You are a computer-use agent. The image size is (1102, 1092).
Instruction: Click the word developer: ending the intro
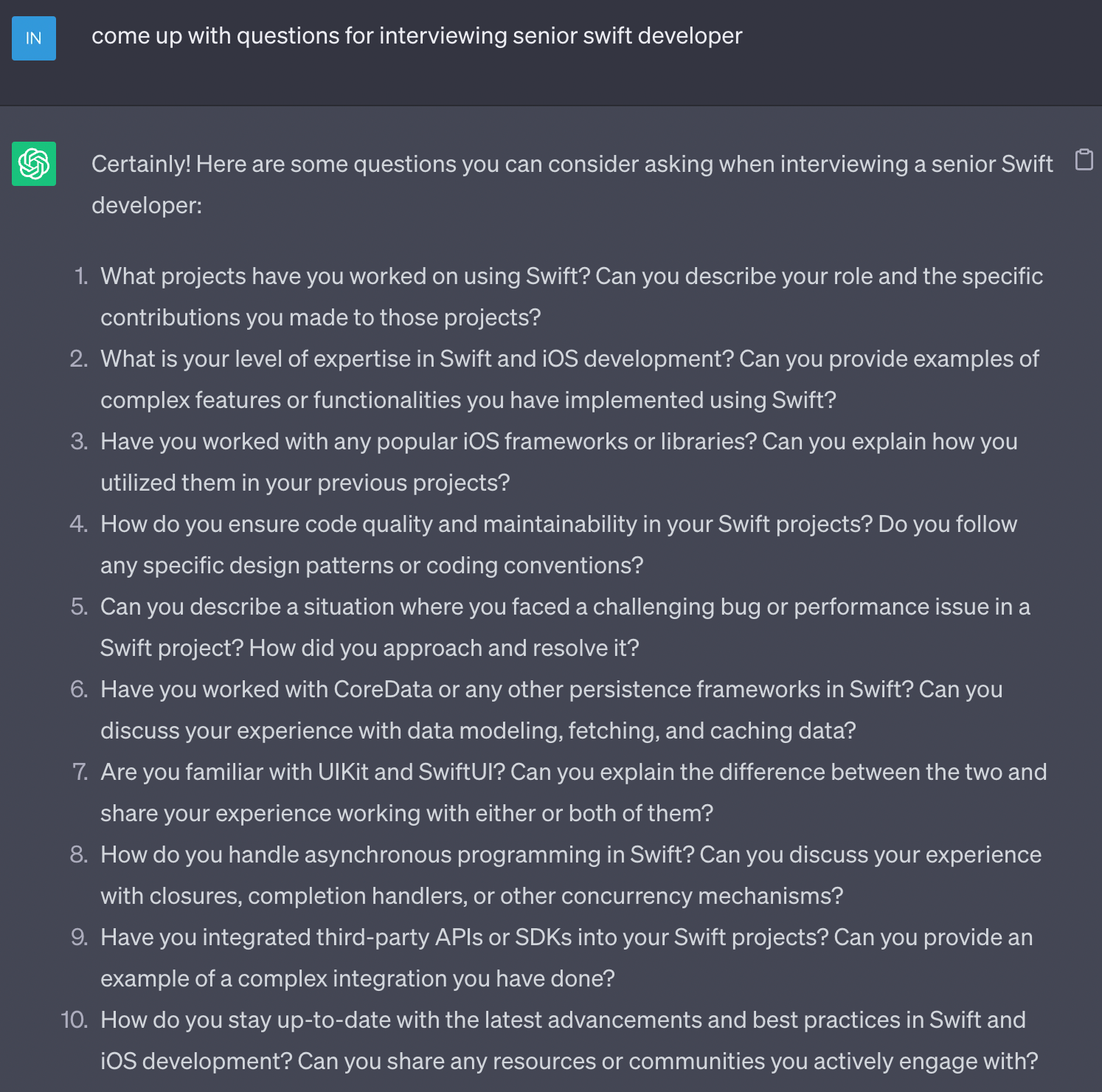147,205
